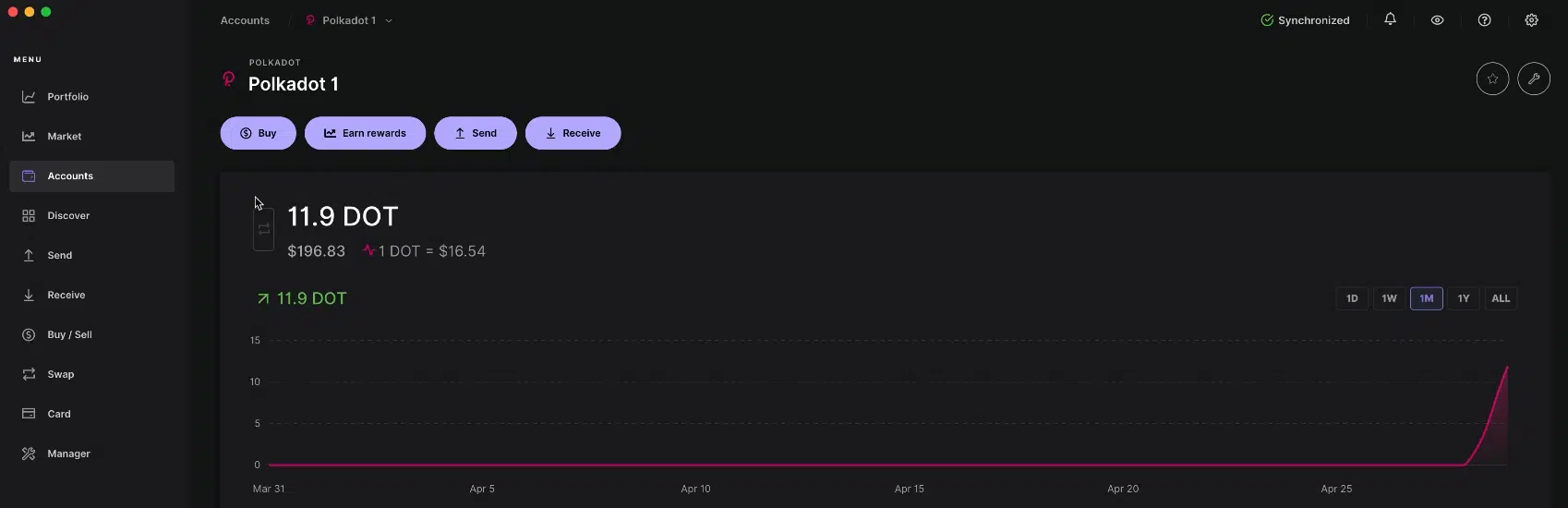Viewport: 1568px width, 508px height.
Task: Click the Polkadot 1 account title
Action: click(293, 84)
